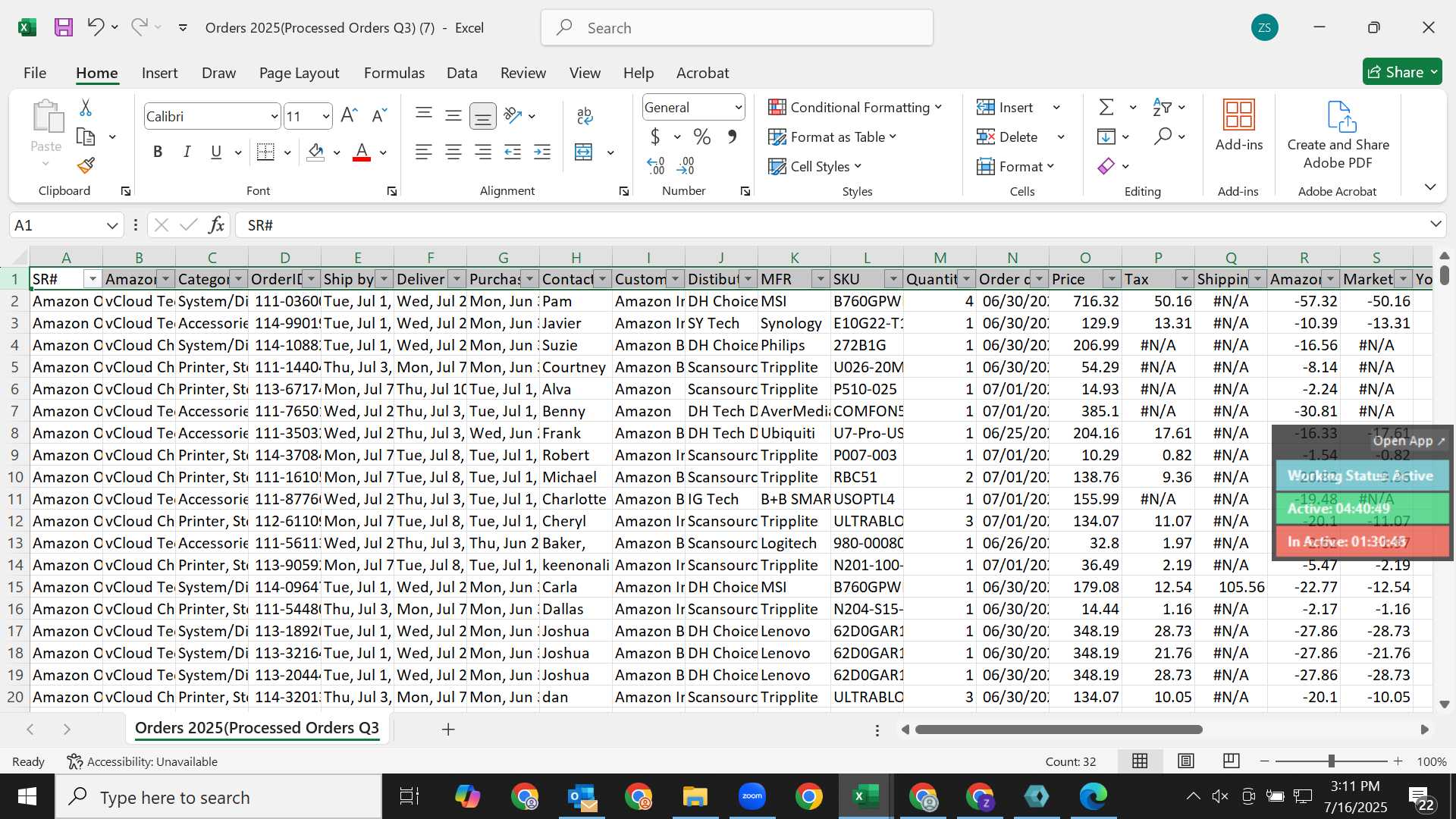The width and height of the screenshot is (1456, 819).
Task: Select the Format Painter brush
Action: pos(86,165)
